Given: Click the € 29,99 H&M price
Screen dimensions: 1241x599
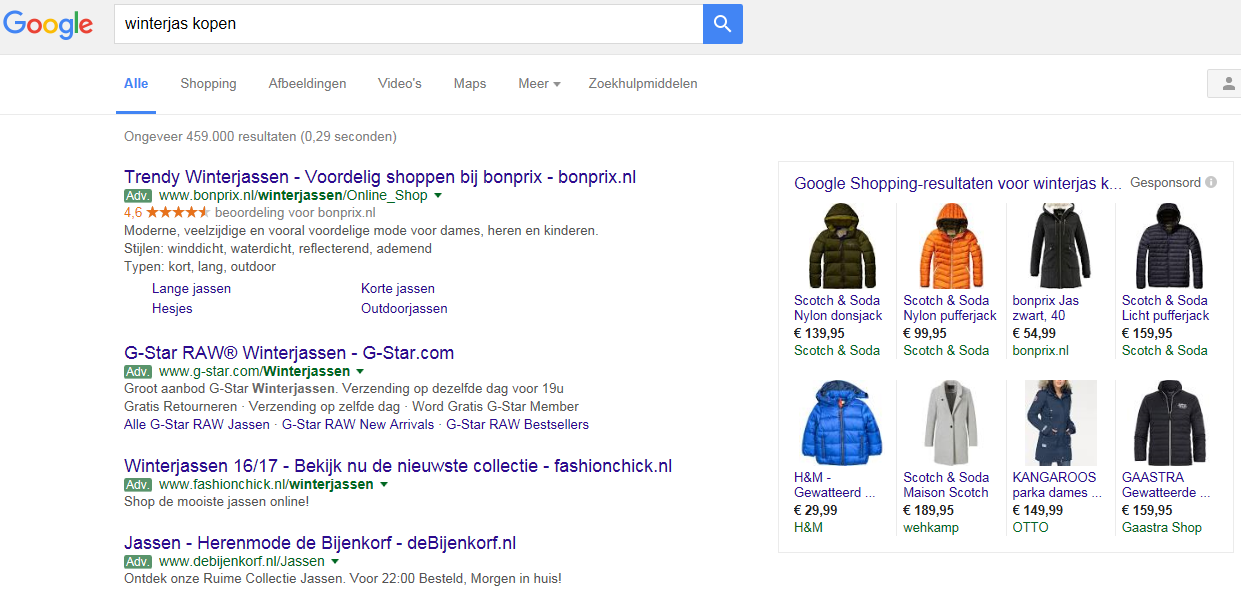Looking at the screenshot, I should [817, 510].
